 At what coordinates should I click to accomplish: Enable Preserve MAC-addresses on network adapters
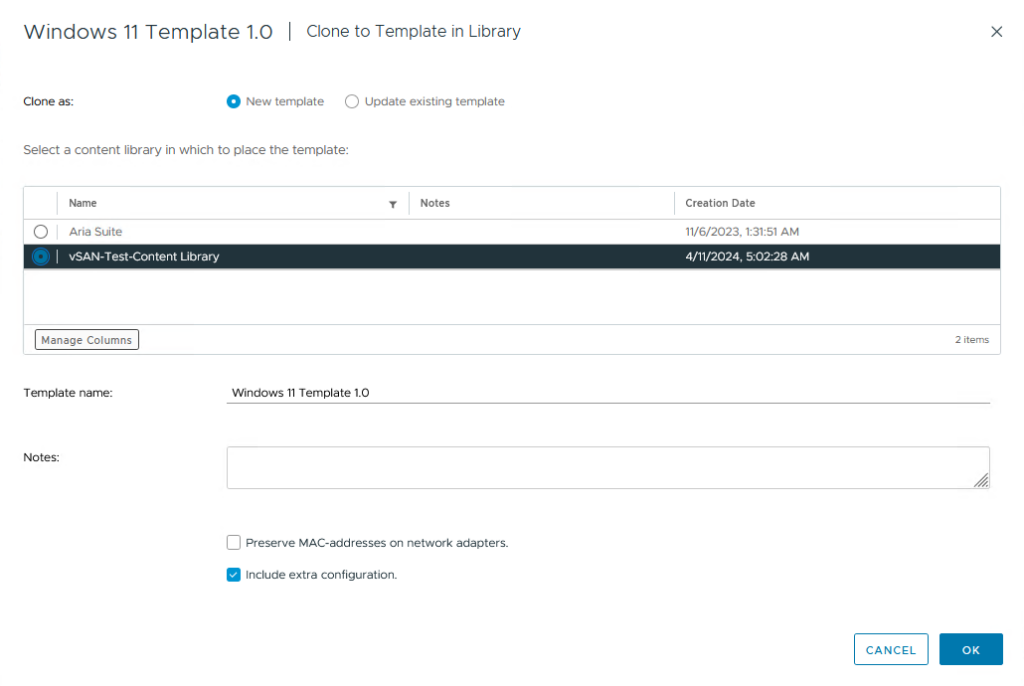[x=234, y=543]
